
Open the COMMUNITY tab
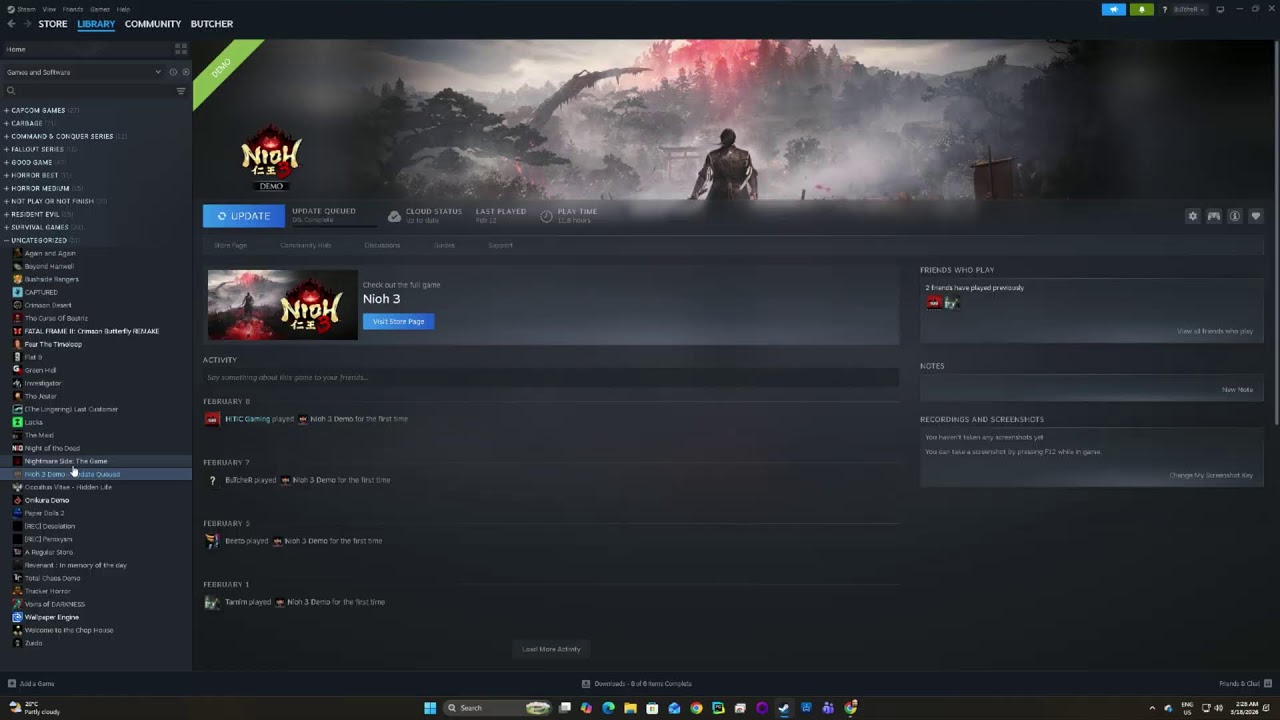click(x=153, y=24)
